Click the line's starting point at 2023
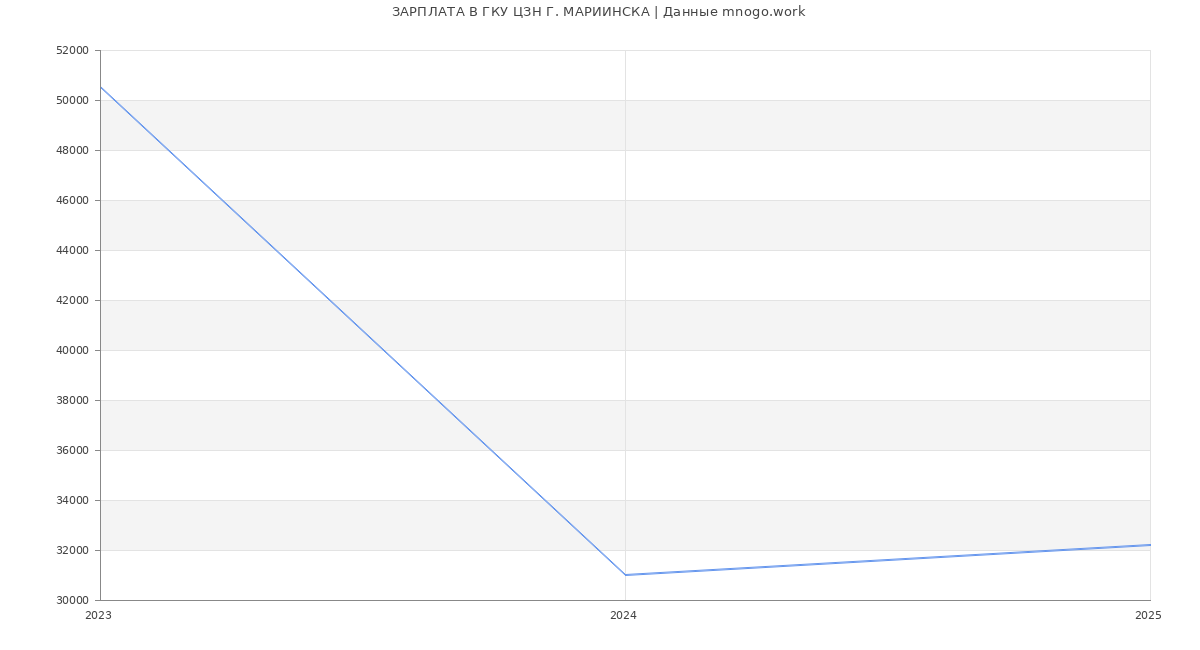 (101, 87)
